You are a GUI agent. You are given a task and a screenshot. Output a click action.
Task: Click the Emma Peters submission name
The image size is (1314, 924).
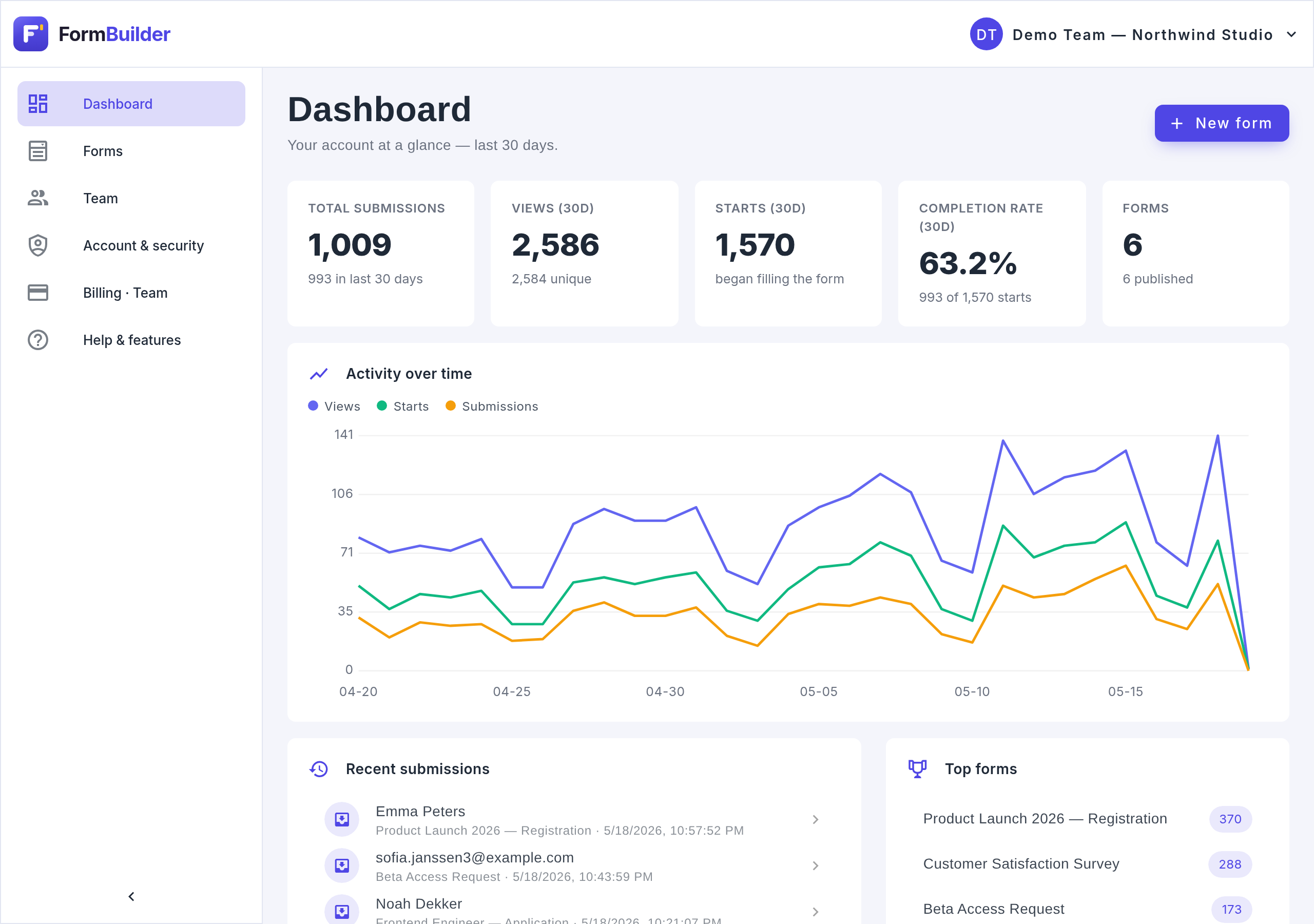420,811
